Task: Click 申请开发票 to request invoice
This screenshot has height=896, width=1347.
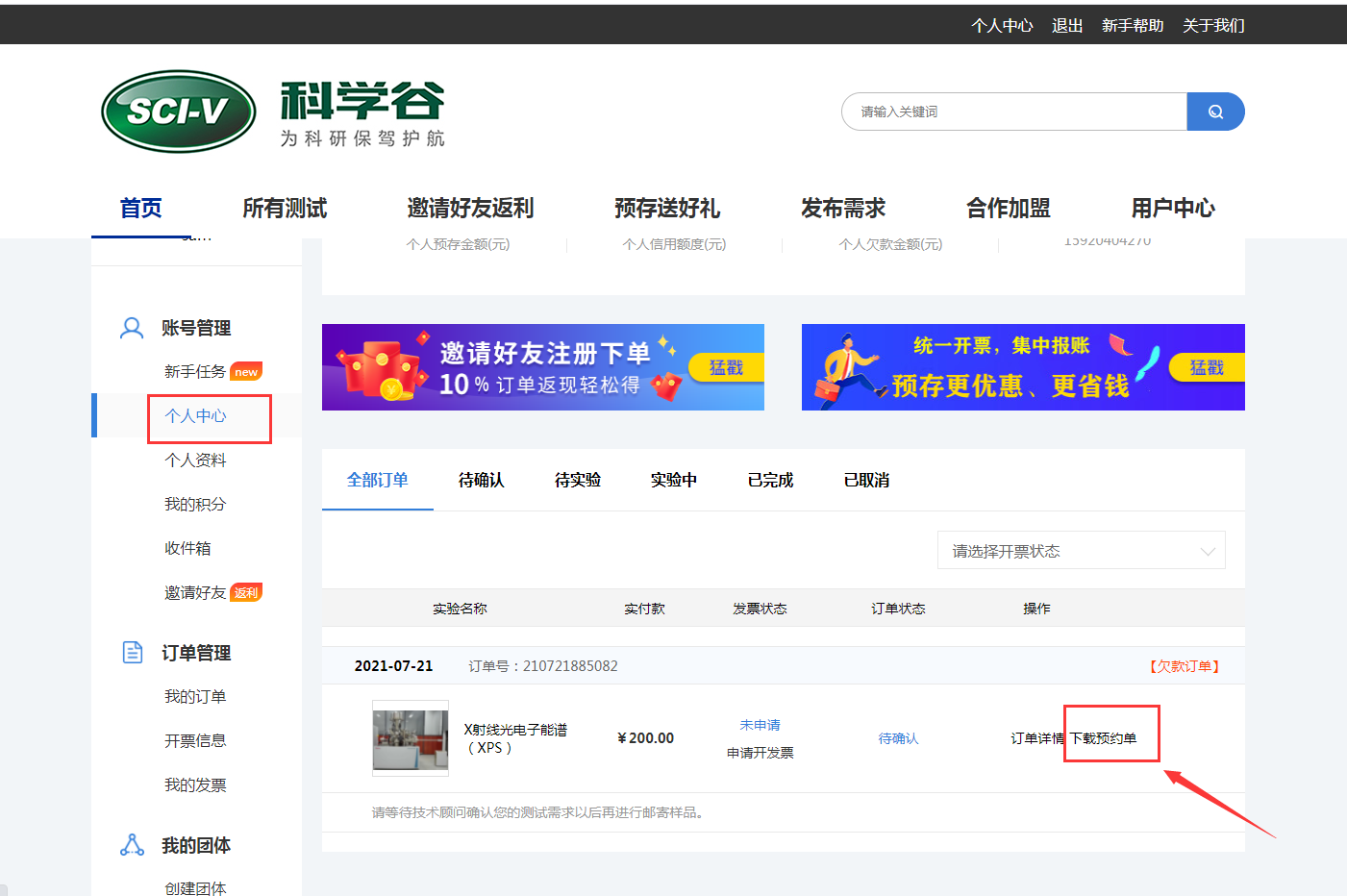Action: pyautogui.click(x=760, y=753)
